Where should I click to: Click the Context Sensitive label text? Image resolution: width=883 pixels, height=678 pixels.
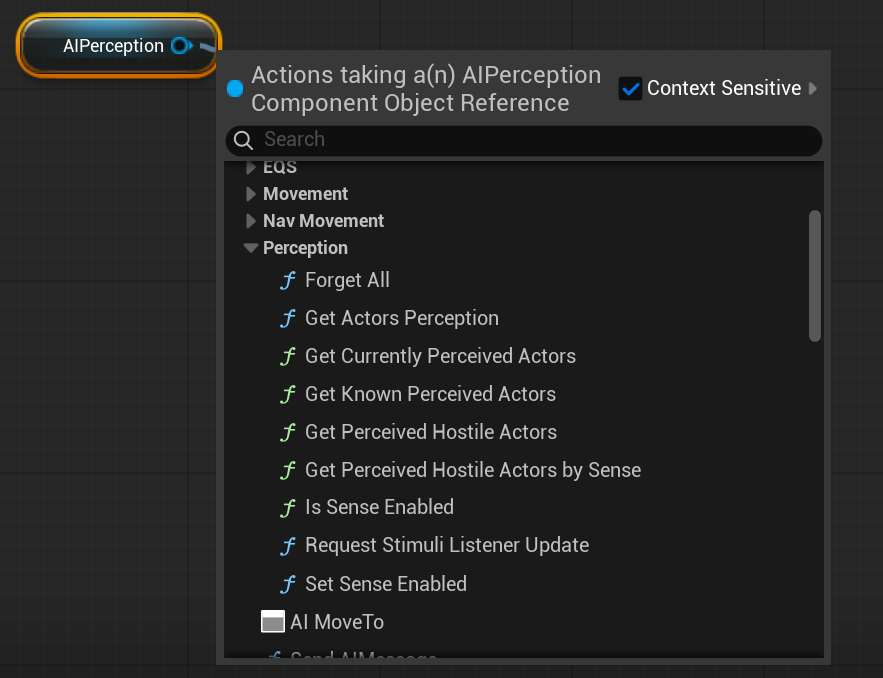pos(724,88)
